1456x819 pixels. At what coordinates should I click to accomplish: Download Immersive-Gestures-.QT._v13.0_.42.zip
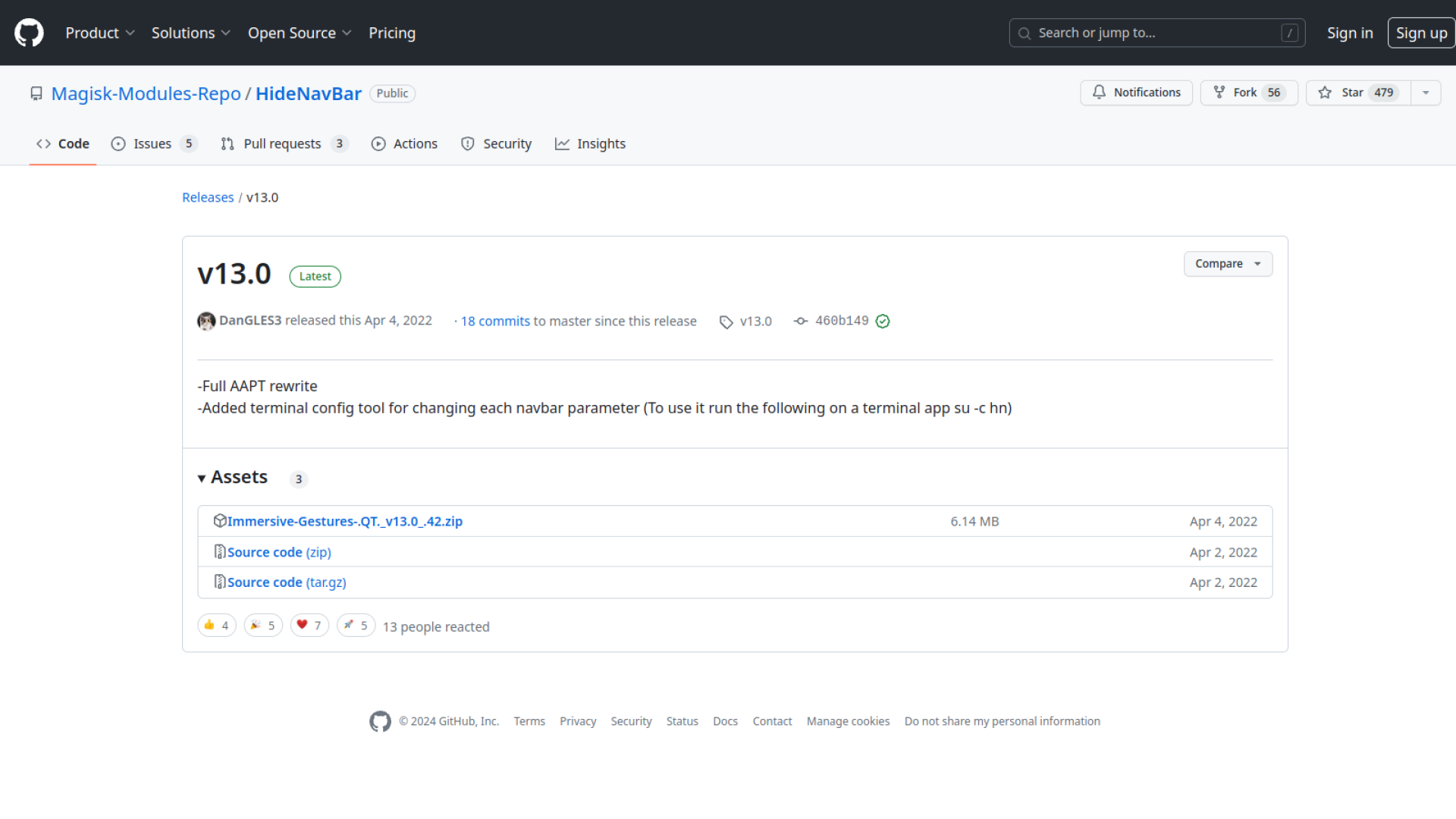(344, 522)
